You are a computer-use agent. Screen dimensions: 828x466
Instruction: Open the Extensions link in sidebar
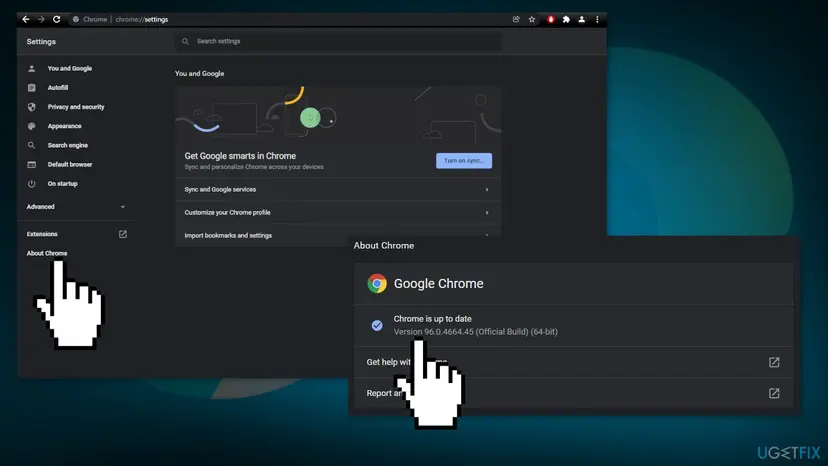(42, 234)
